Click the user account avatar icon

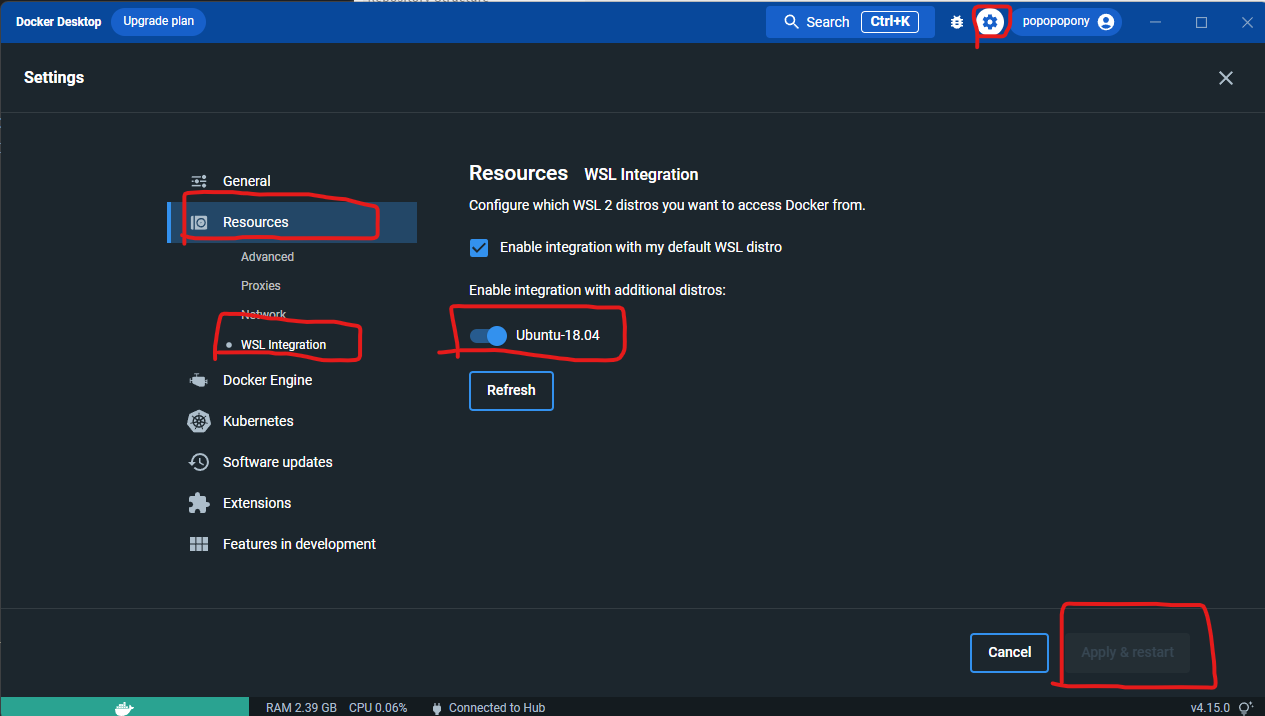pyautogui.click(x=1106, y=22)
